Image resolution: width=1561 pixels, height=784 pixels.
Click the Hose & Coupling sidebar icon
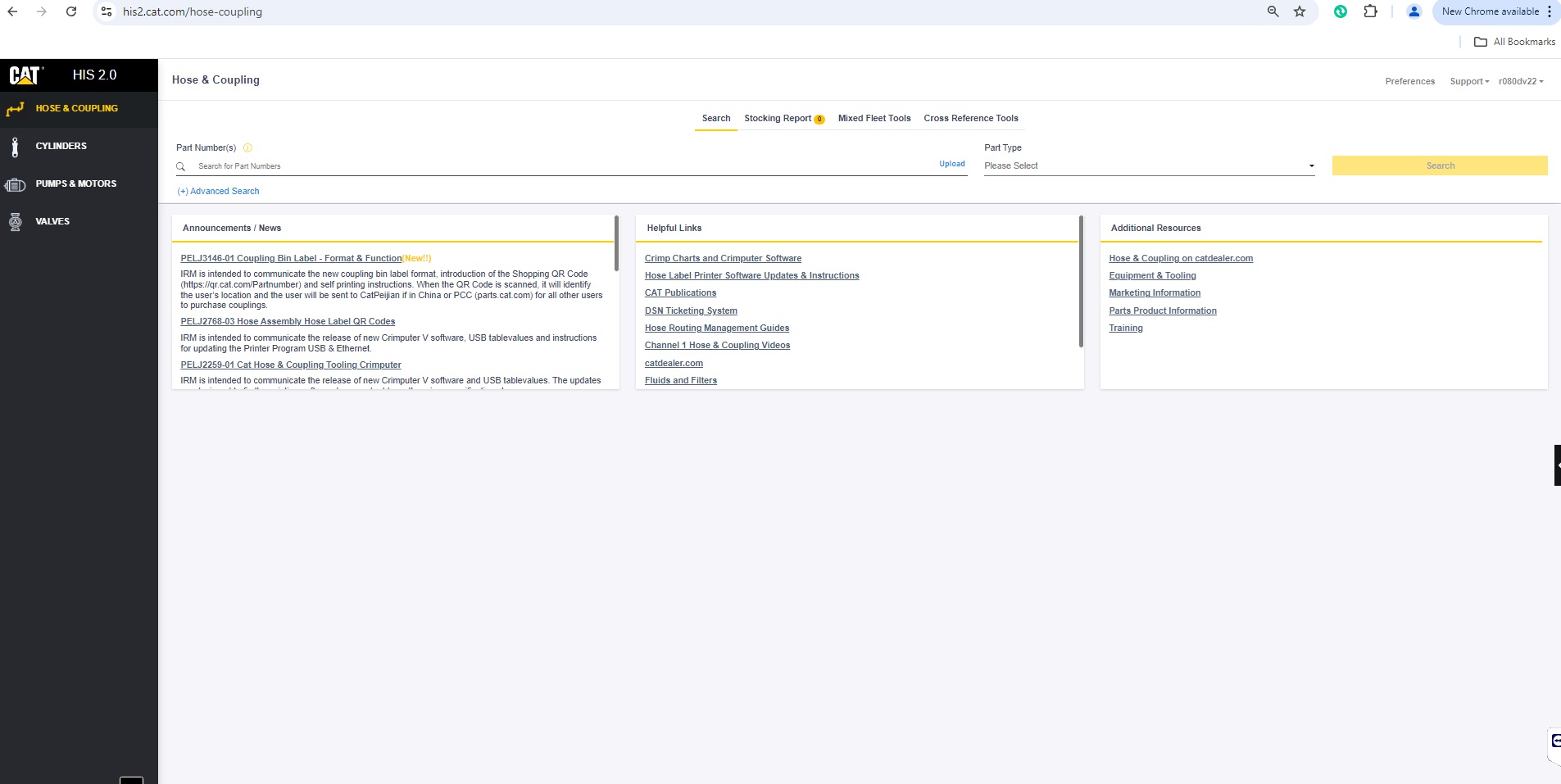(15, 109)
